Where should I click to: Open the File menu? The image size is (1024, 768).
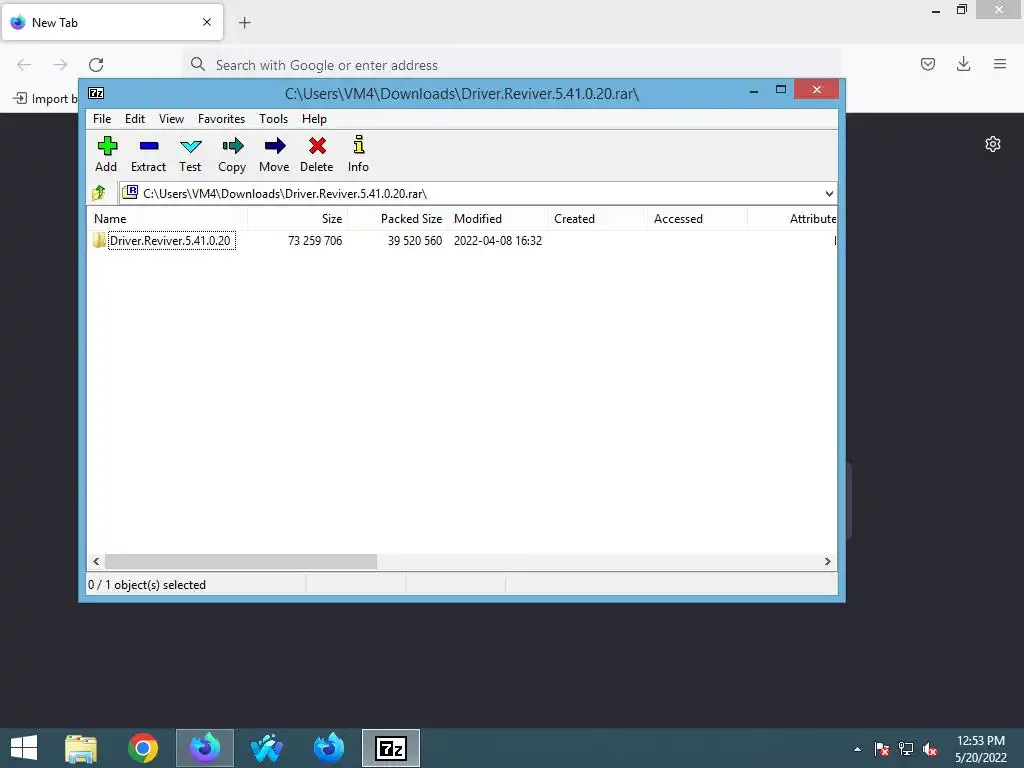coord(102,119)
